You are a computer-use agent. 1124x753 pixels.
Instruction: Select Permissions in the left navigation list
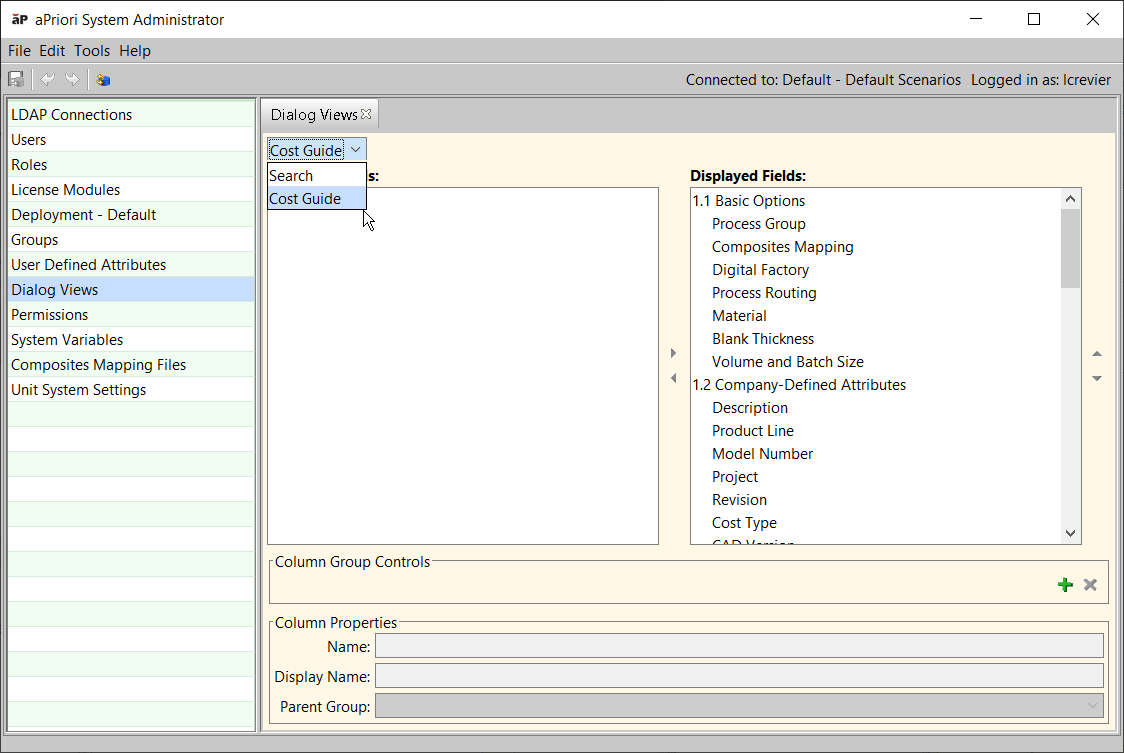pyautogui.click(x=50, y=315)
